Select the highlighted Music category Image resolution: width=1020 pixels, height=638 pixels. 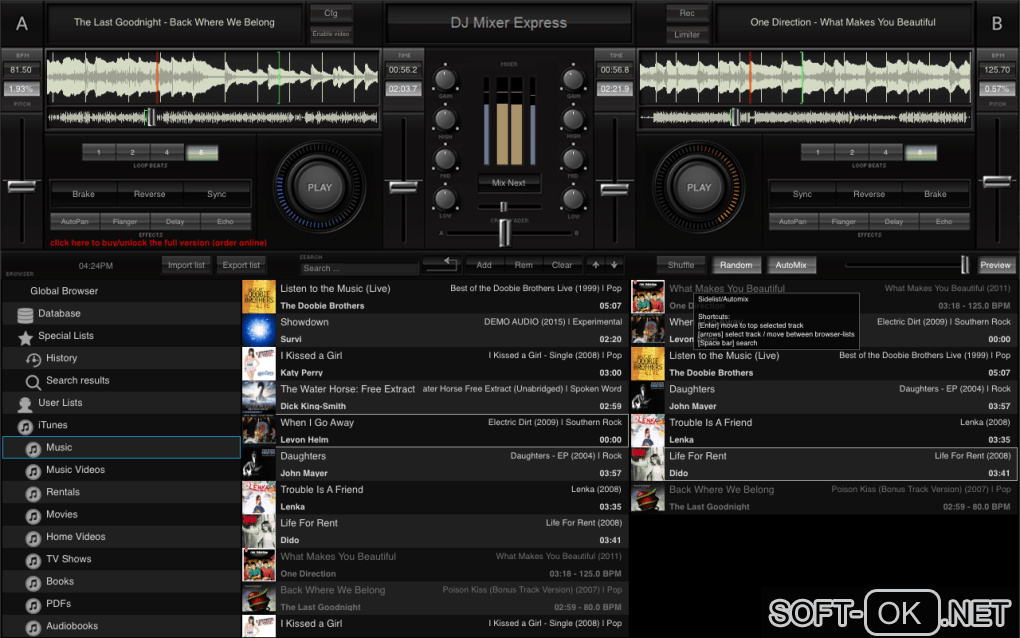[x=122, y=447]
